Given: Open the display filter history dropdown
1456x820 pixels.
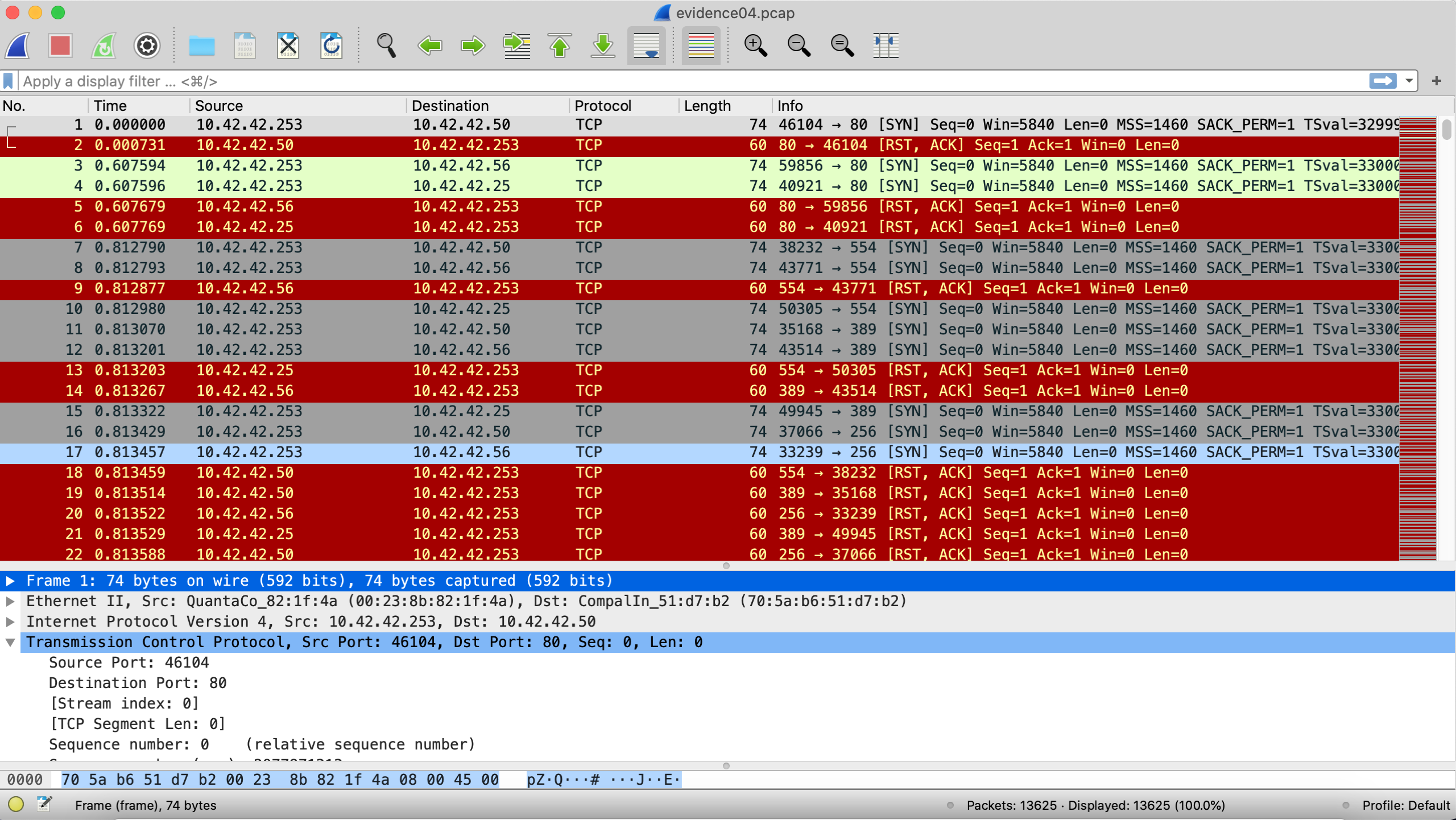Looking at the screenshot, I should (x=1409, y=81).
